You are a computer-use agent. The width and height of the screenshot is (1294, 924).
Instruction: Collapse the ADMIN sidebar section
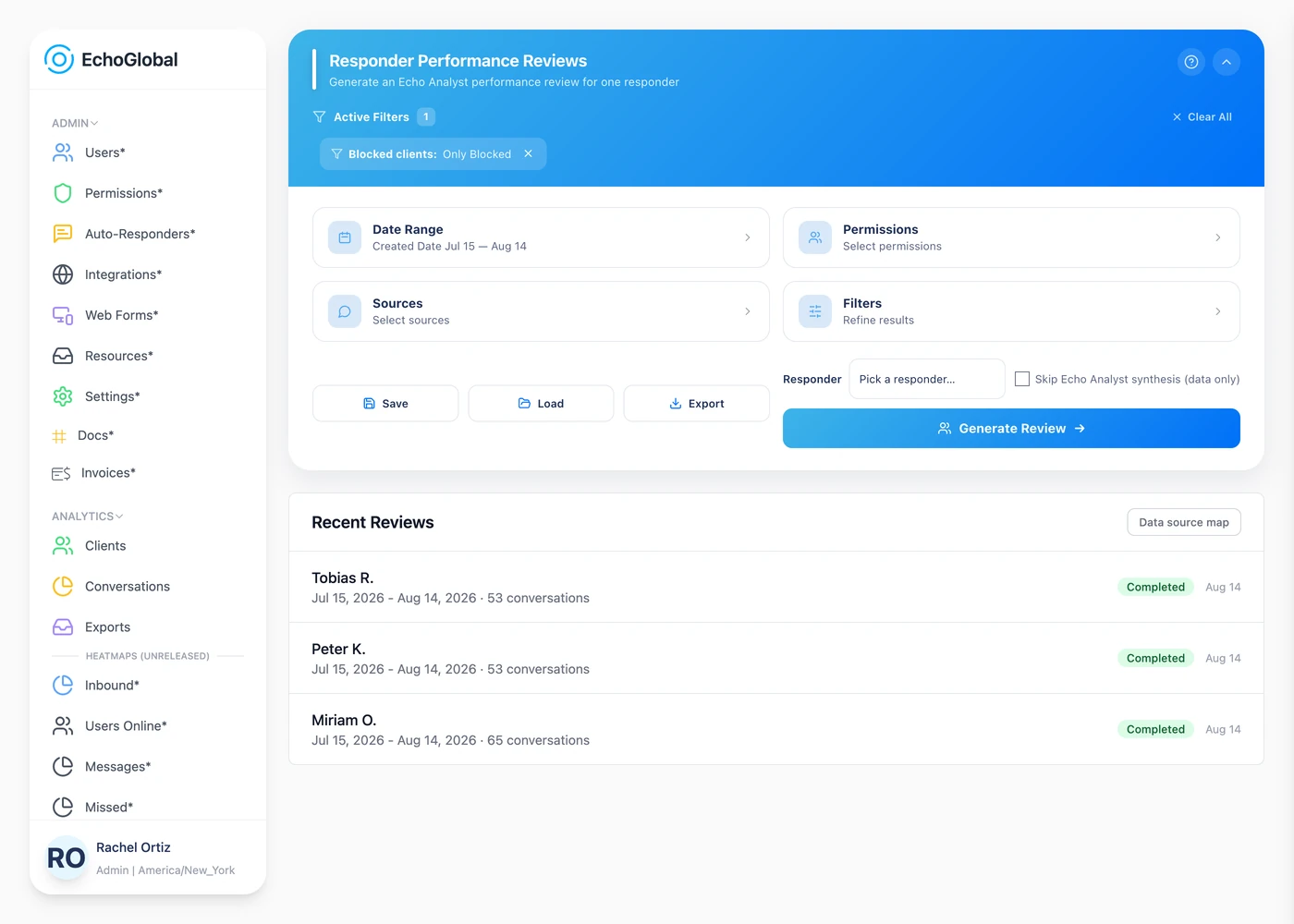coord(75,123)
